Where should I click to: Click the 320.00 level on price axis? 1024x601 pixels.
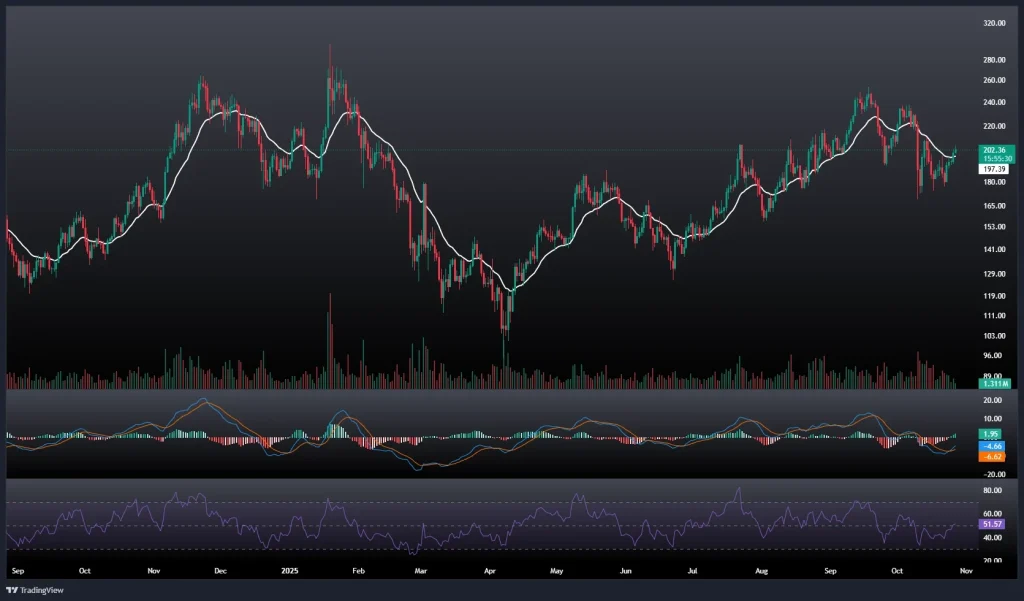click(994, 23)
